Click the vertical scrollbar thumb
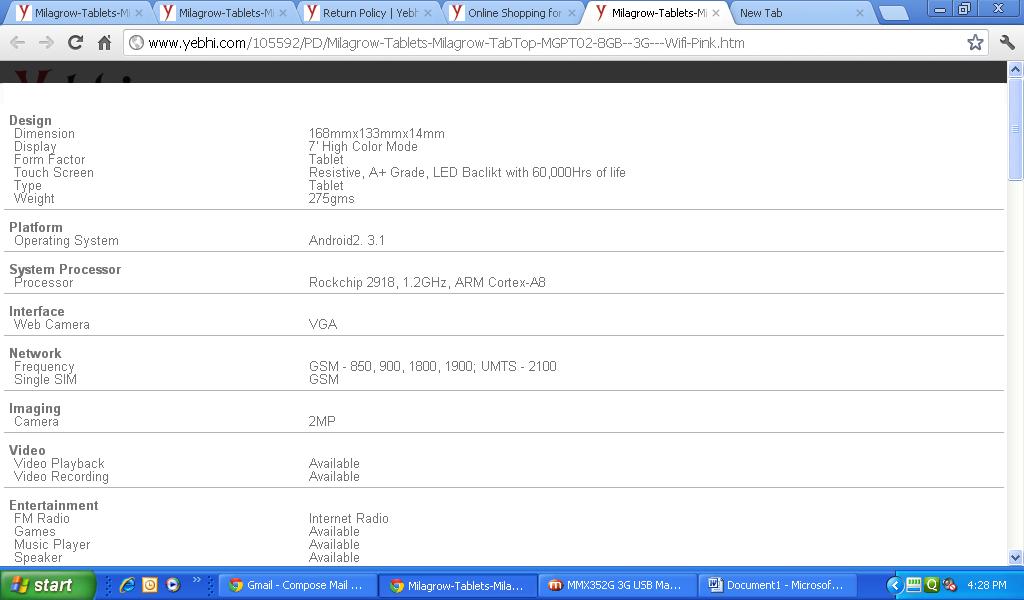The image size is (1024, 600). pos(1015,129)
